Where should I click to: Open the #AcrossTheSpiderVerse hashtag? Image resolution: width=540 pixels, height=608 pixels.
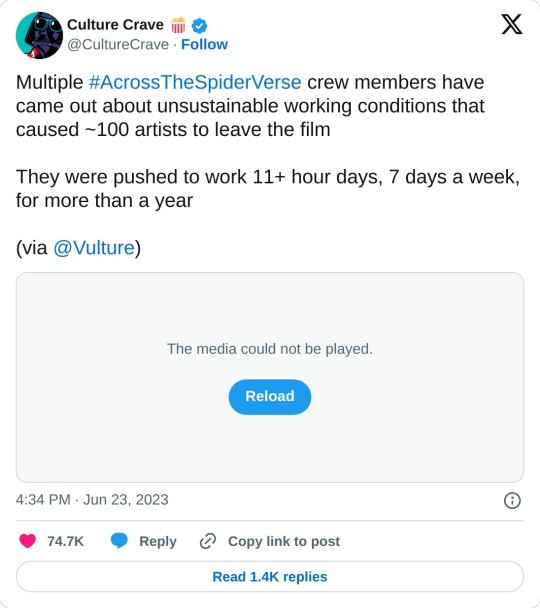point(195,82)
